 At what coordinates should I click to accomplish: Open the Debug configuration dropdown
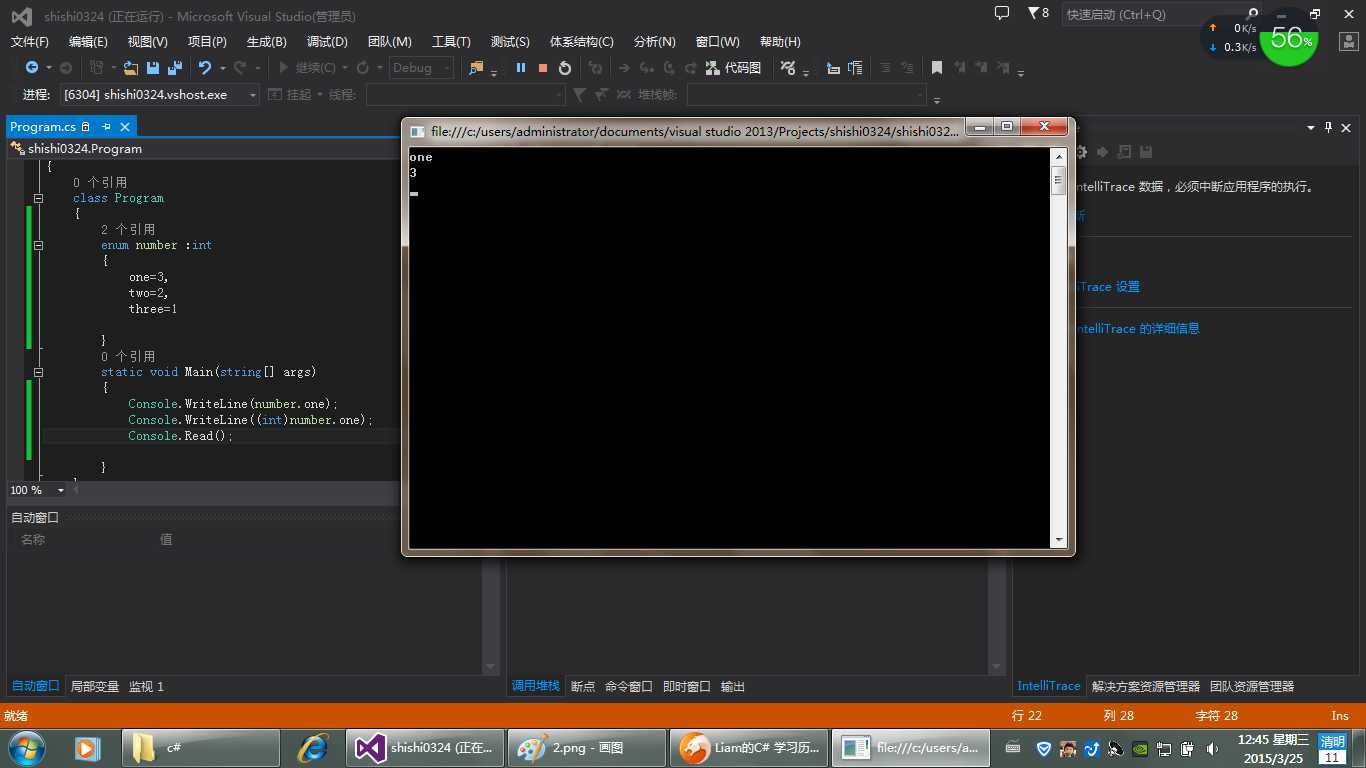pos(421,68)
